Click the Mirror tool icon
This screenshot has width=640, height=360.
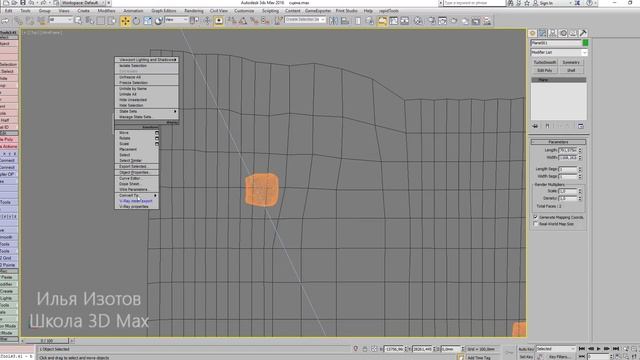tap(333, 21)
